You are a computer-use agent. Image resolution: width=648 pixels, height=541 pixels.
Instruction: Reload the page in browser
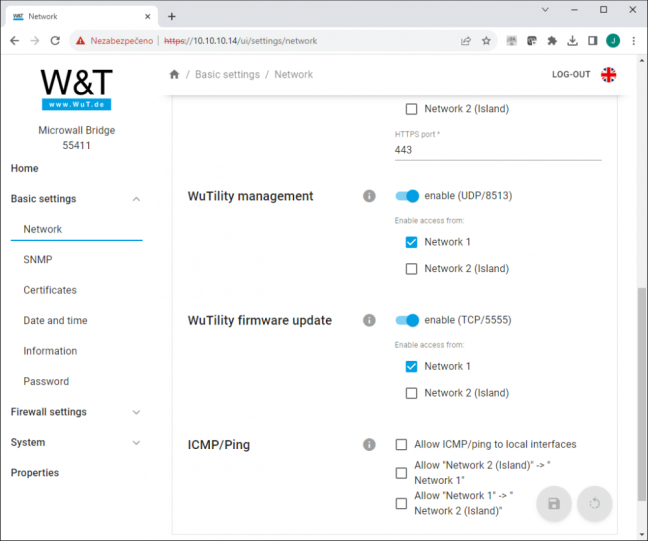click(55, 41)
